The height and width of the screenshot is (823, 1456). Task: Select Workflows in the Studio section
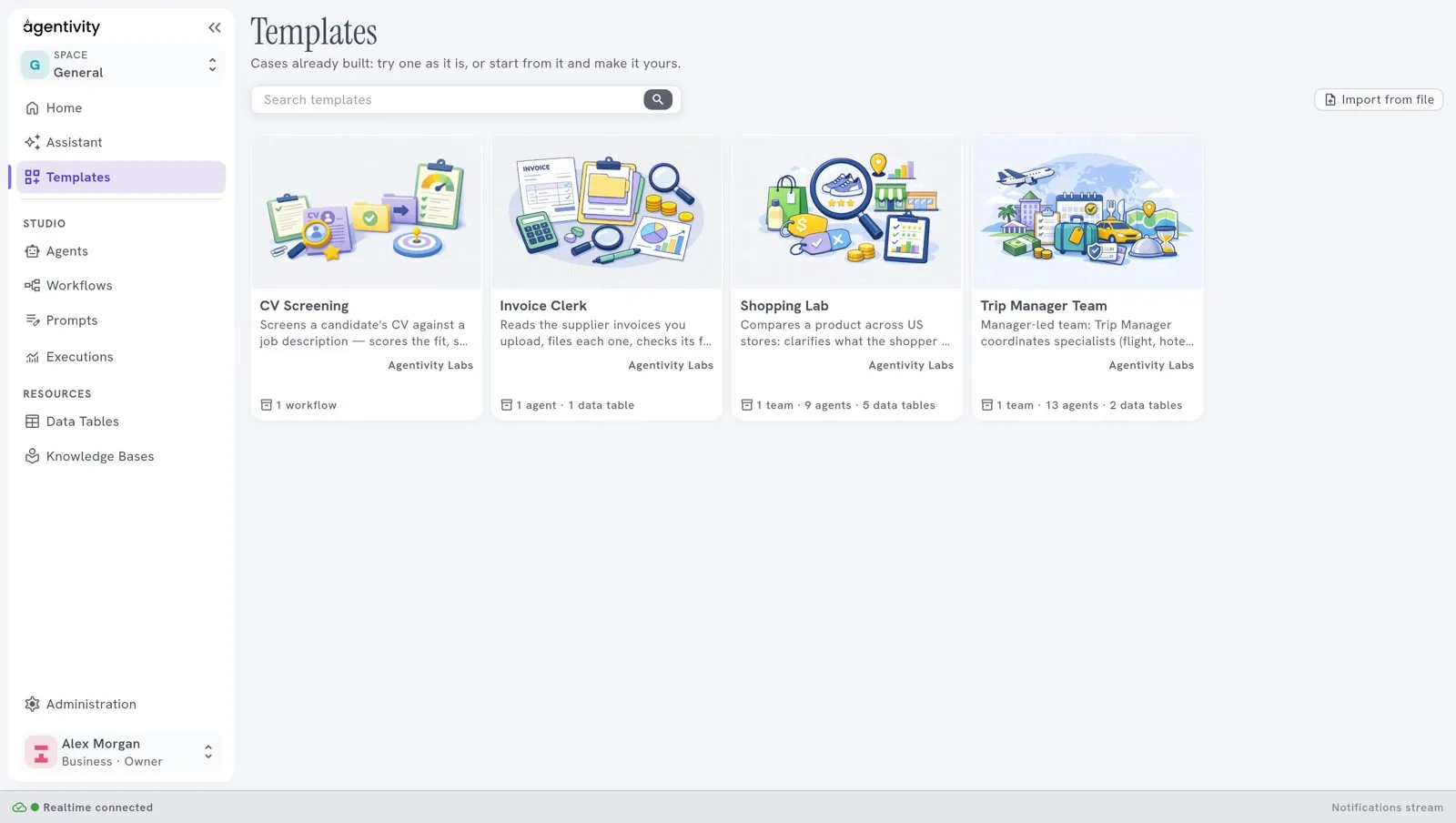121,286
